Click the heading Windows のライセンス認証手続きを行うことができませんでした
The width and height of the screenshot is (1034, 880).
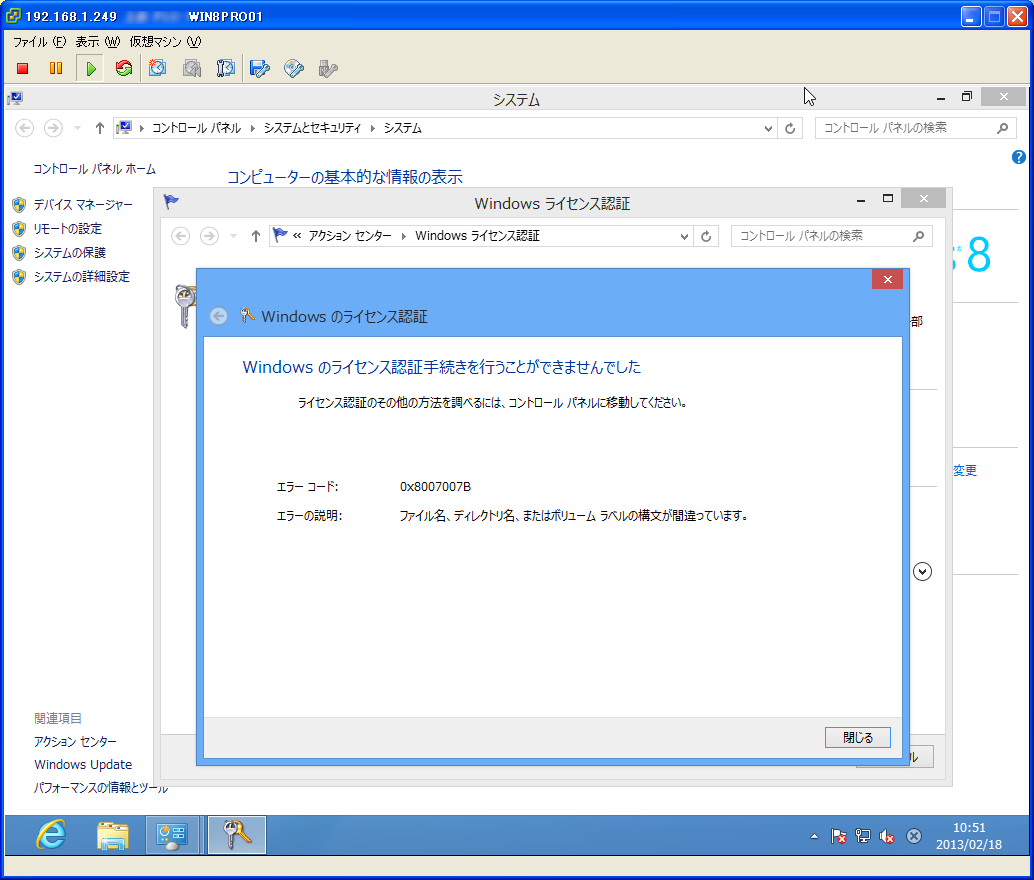pos(442,367)
